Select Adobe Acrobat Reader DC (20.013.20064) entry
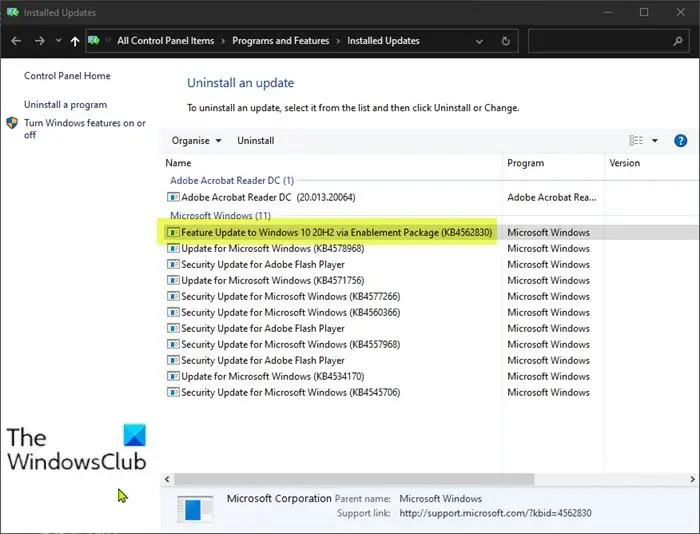 pos(268,197)
